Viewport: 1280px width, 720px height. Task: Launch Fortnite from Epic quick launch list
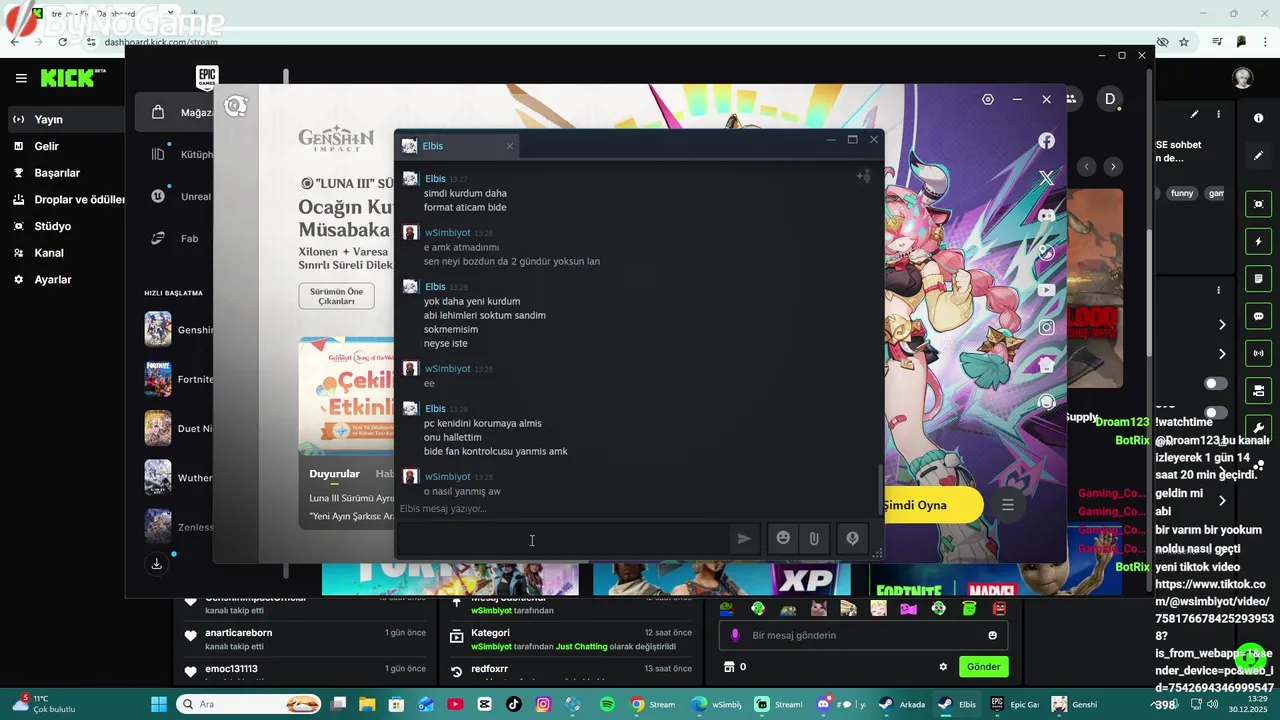(179, 379)
